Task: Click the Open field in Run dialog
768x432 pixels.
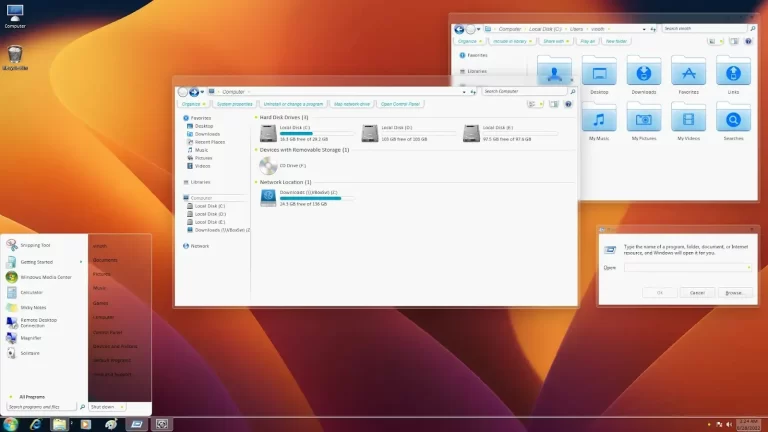Action: pos(687,267)
